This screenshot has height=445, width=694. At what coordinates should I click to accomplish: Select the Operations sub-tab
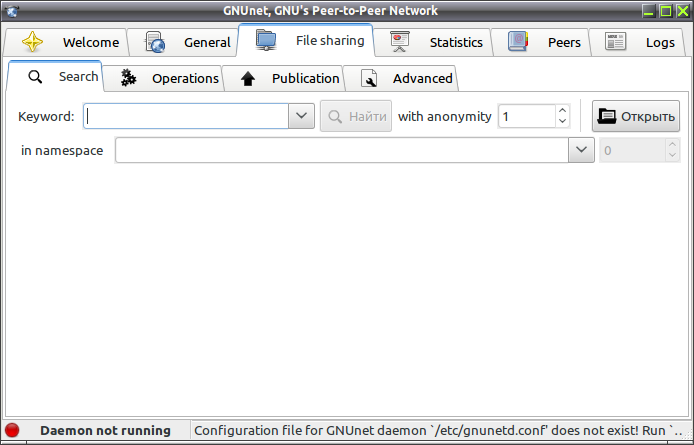[163, 78]
